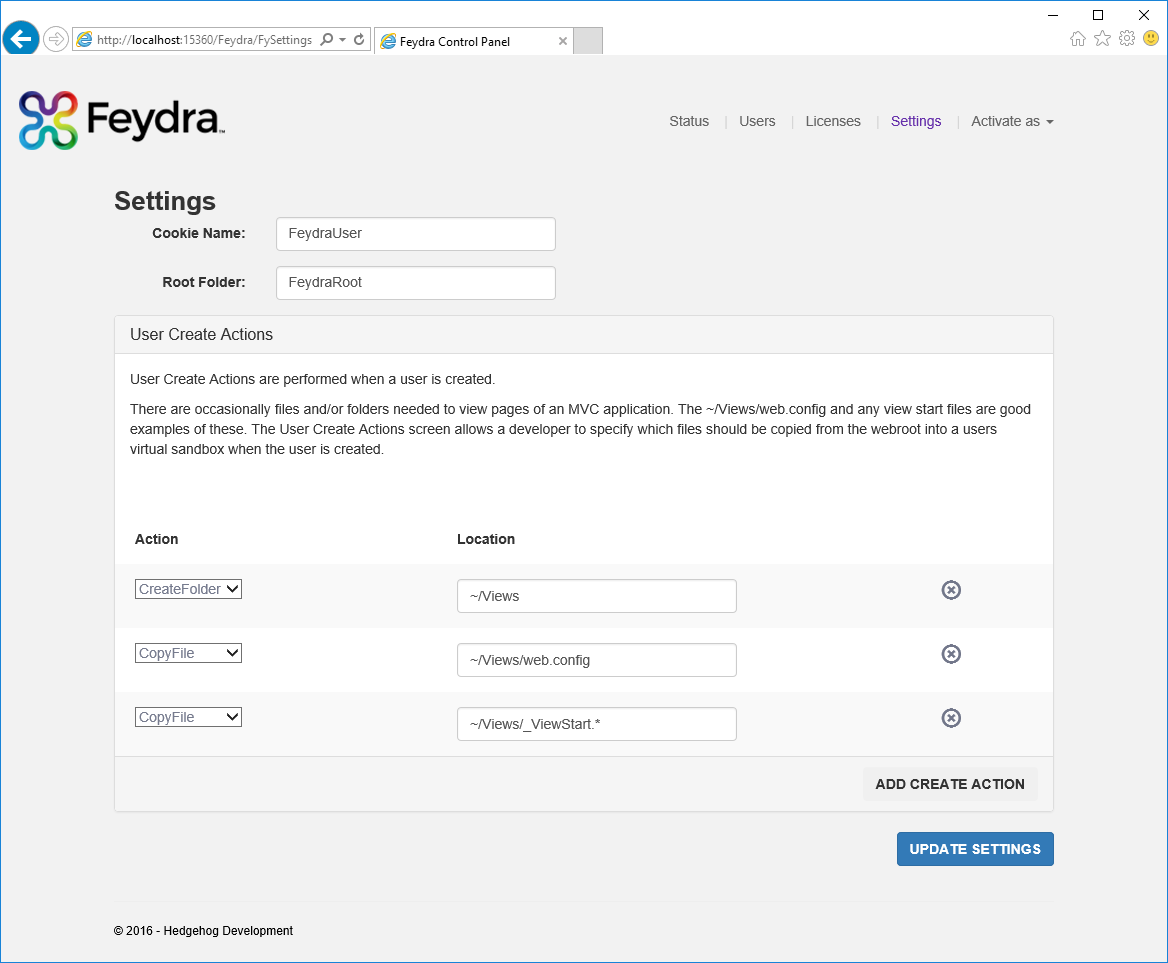
Task: Click the Internet Explorer page icon in address bar
Action: [x=84, y=39]
